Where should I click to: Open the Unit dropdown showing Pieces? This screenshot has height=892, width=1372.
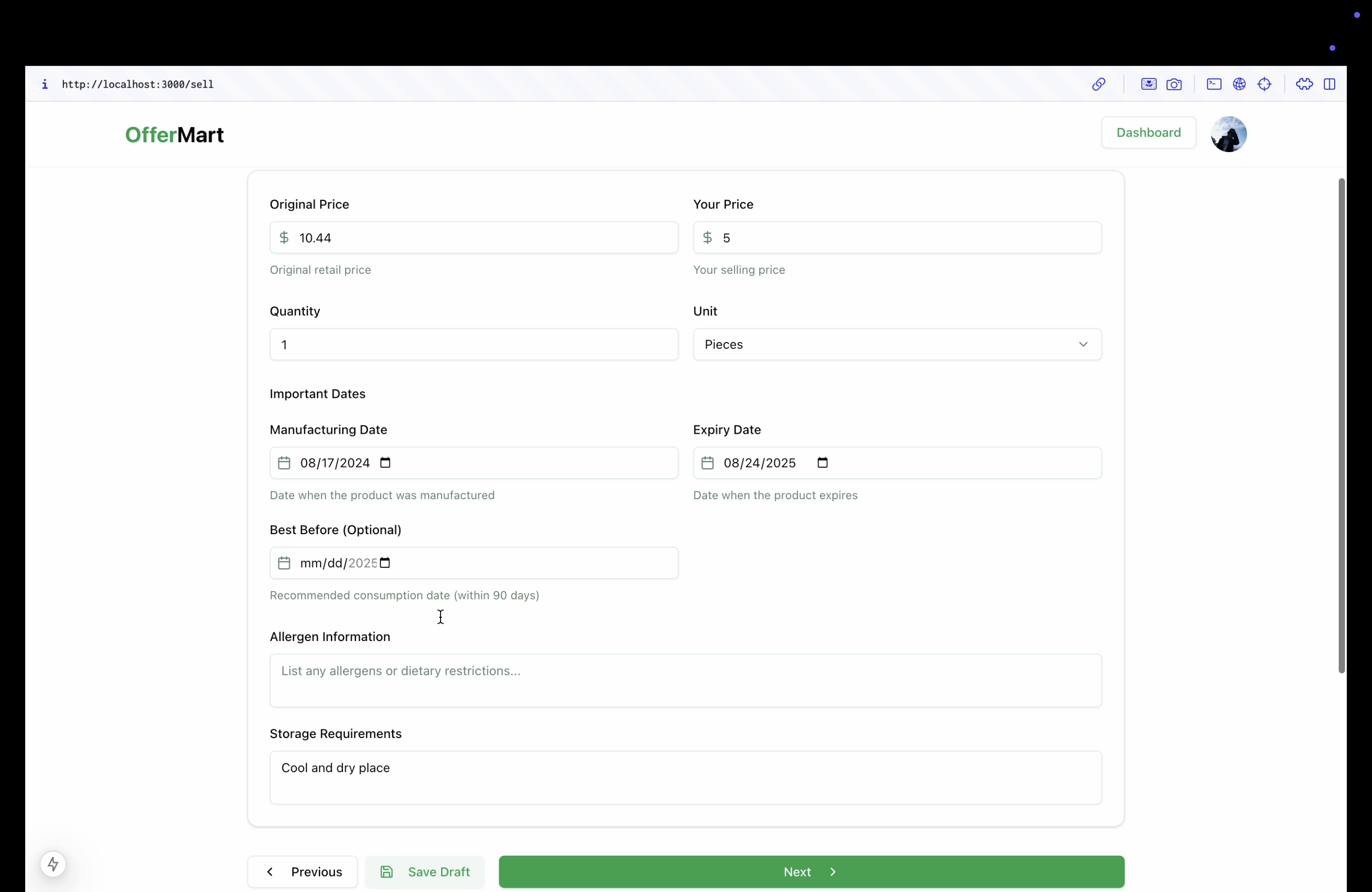click(896, 344)
